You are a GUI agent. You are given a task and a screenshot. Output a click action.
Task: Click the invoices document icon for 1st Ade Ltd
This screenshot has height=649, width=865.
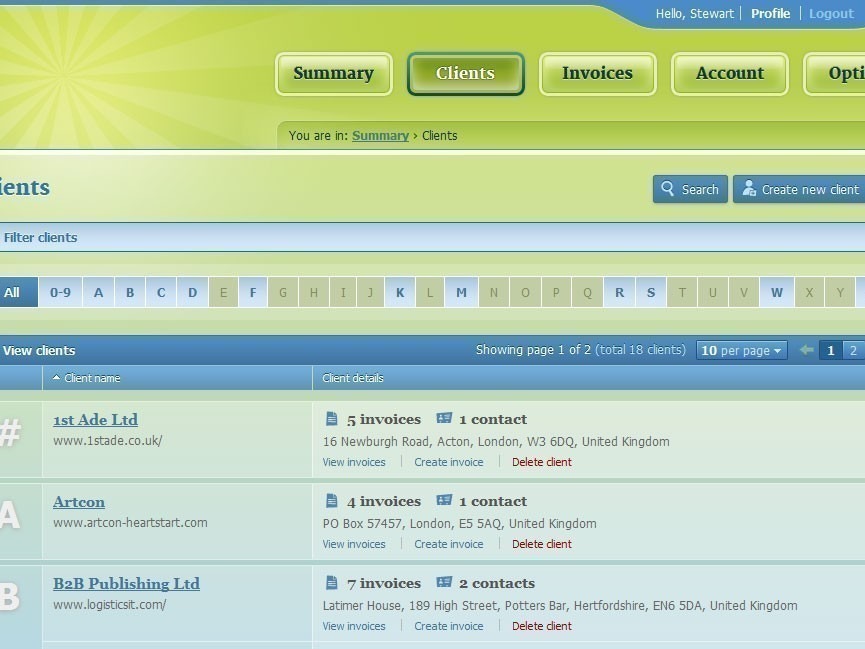pos(332,419)
